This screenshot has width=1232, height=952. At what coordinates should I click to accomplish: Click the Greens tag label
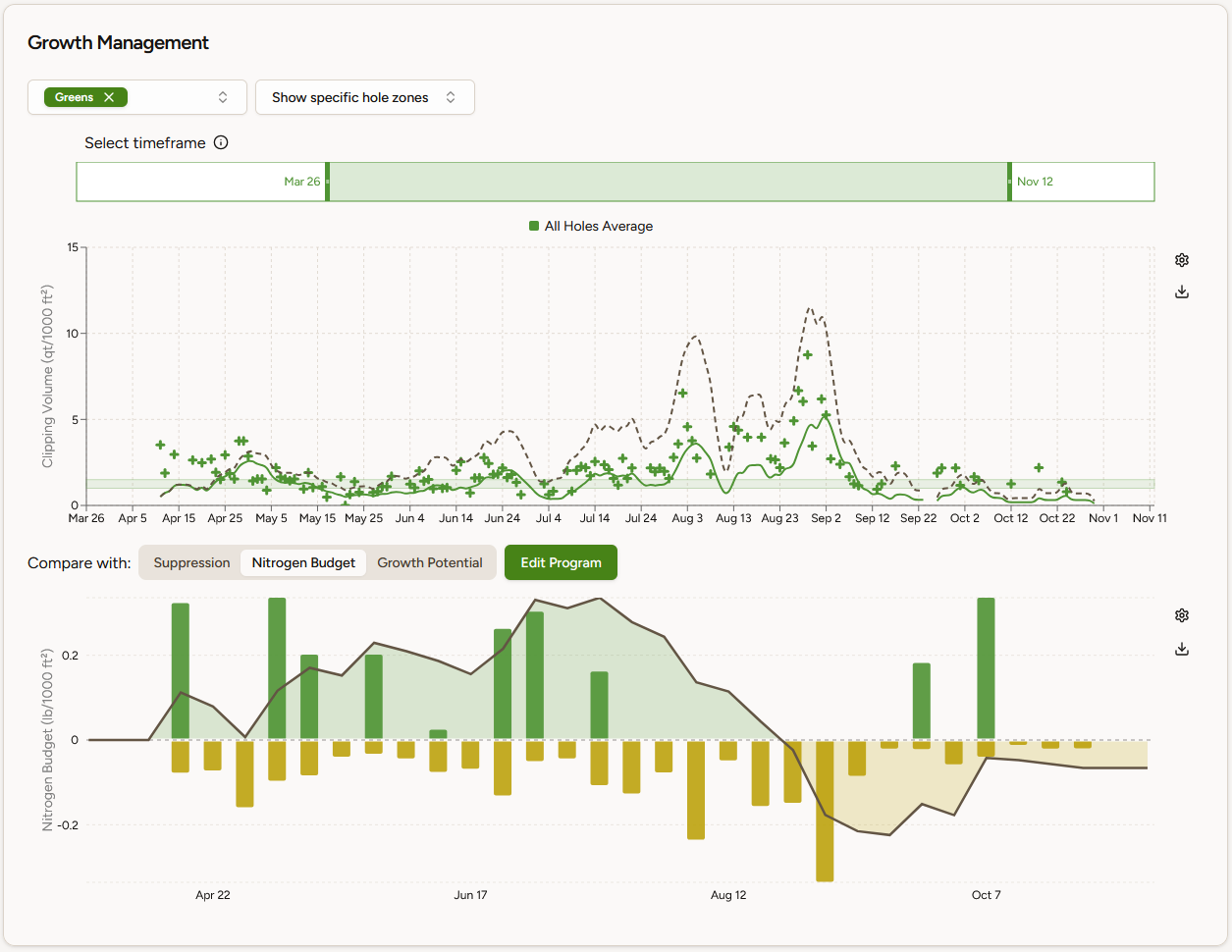(75, 97)
